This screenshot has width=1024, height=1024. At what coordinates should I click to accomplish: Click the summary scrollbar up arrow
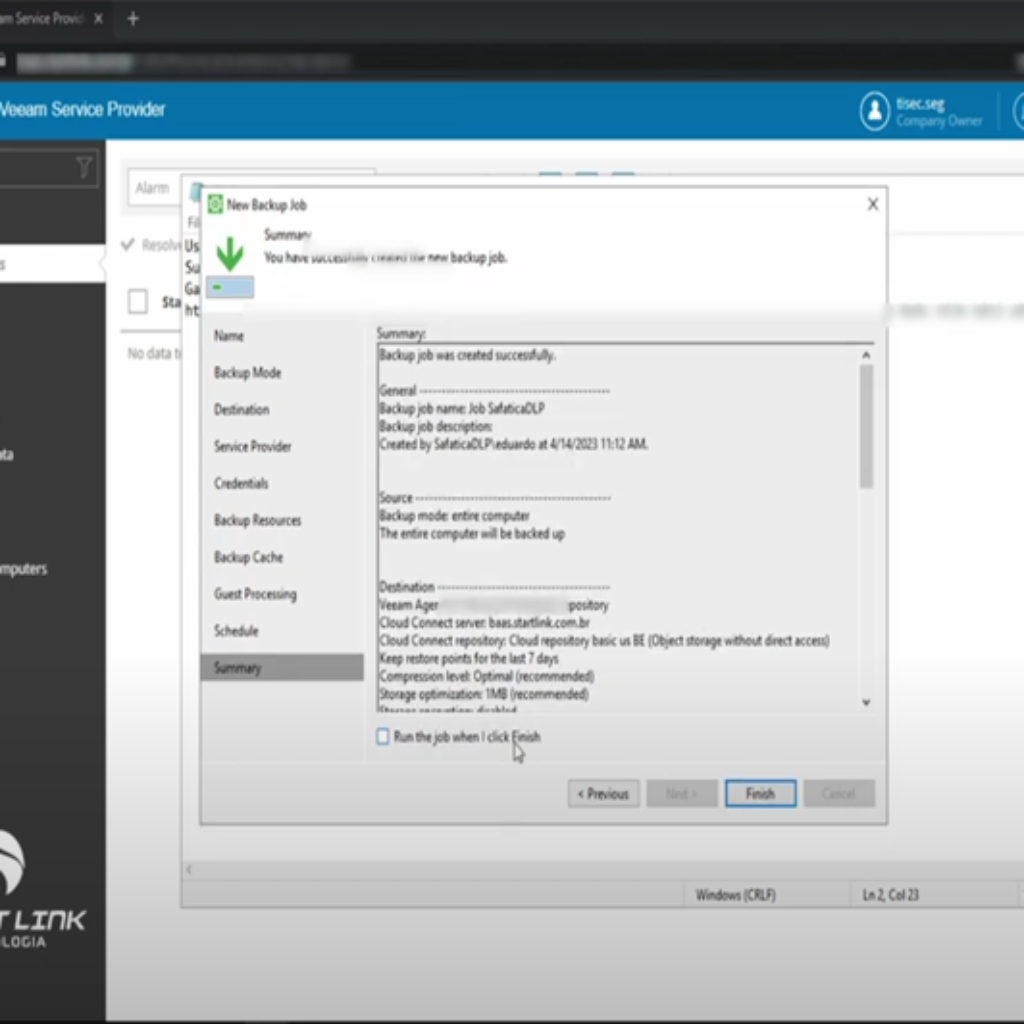point(866,355)
